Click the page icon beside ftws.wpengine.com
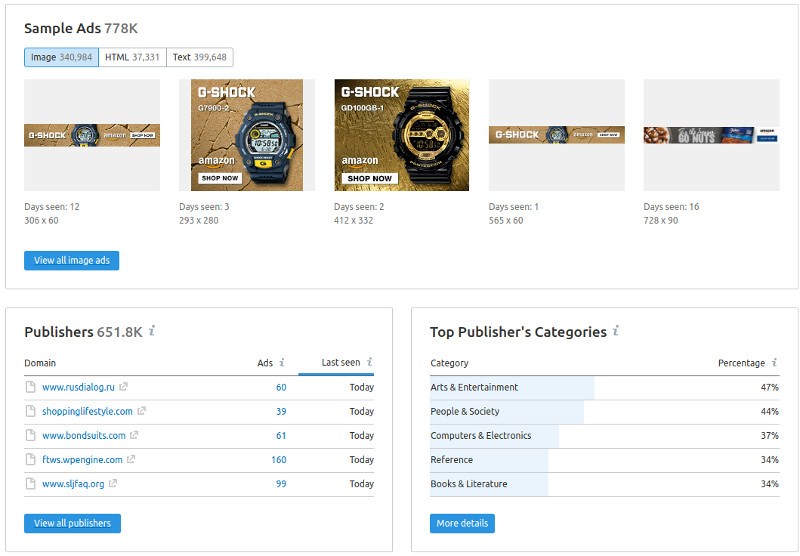 tap(31, 459)
